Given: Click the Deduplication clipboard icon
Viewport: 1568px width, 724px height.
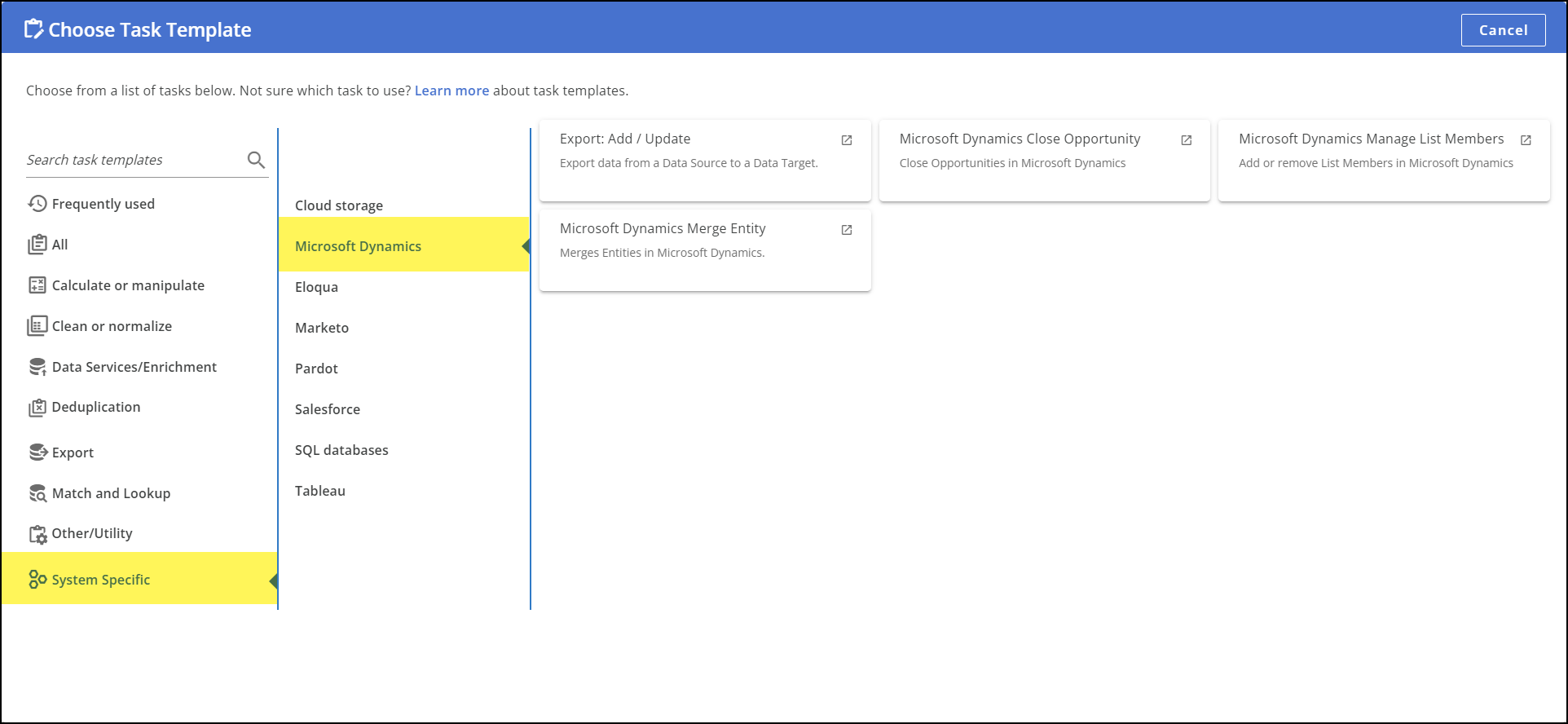Looking at the screenshot, I should (37, 407).
